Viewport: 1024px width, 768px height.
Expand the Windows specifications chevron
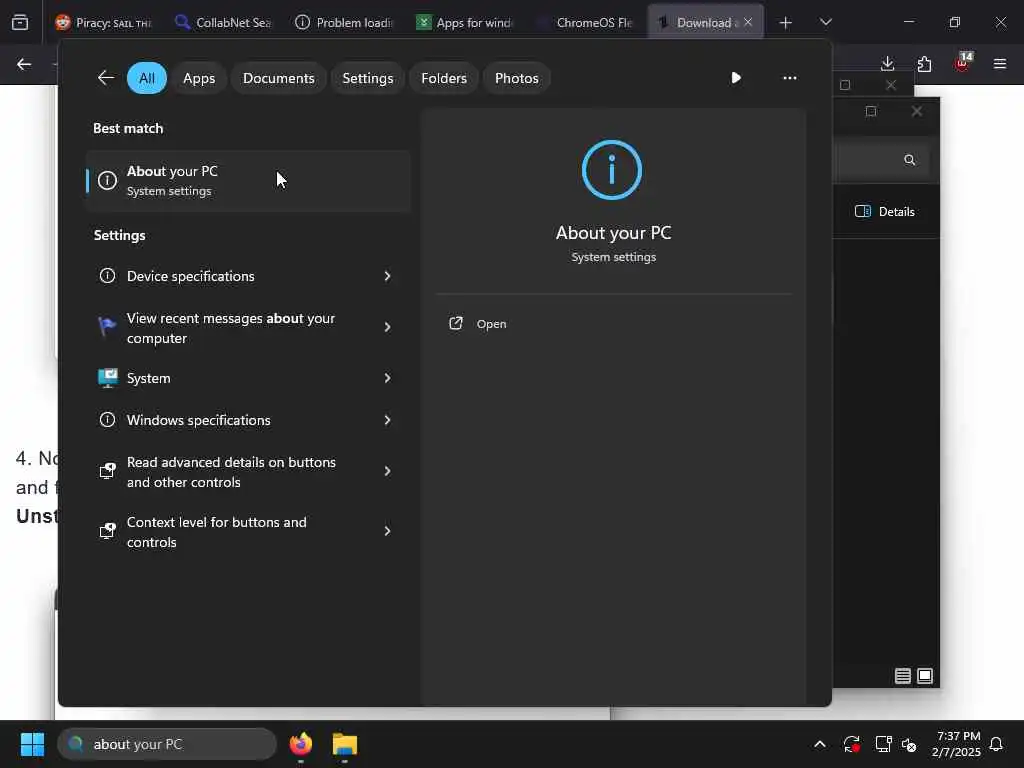point(387,420)
